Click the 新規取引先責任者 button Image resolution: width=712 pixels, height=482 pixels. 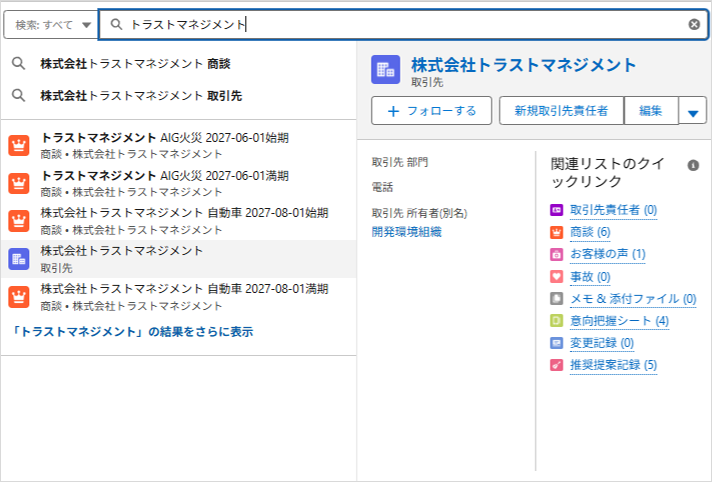tap(561, 110)
